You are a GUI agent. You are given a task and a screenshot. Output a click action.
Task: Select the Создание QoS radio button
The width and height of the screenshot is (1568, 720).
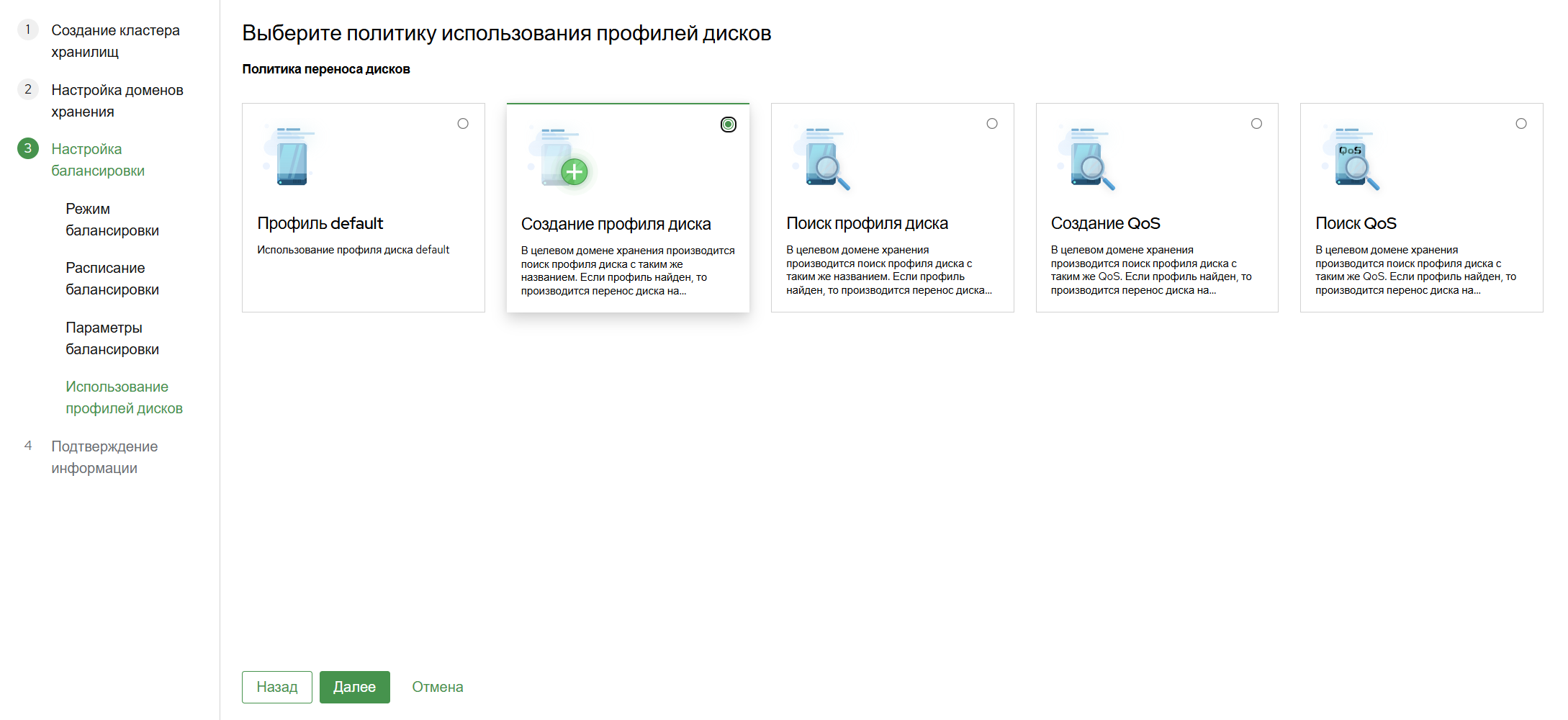pyautogui.click(x=1256, y=124)
